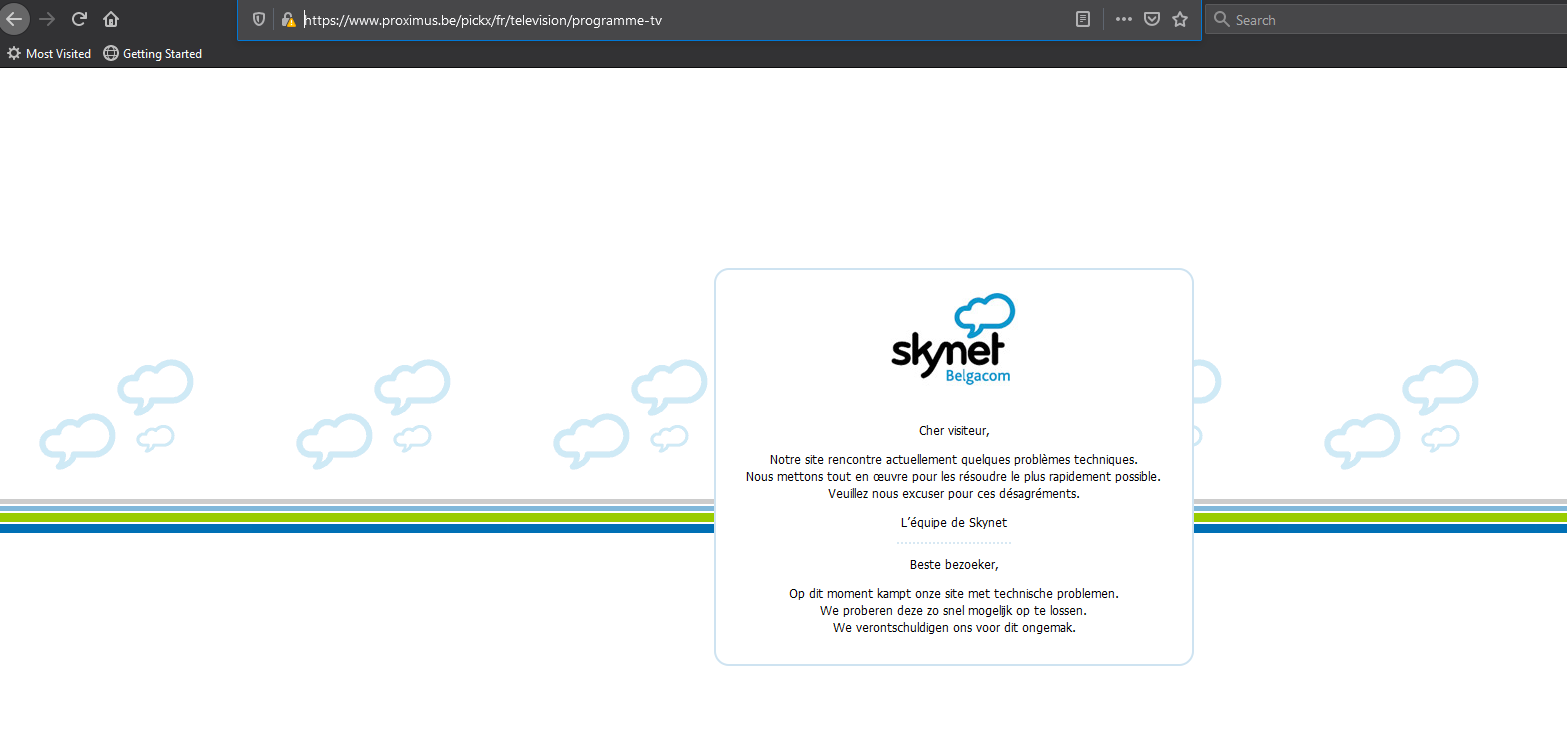Select the 'Cher visiteur,' greeting text

(x=954, y=431)
